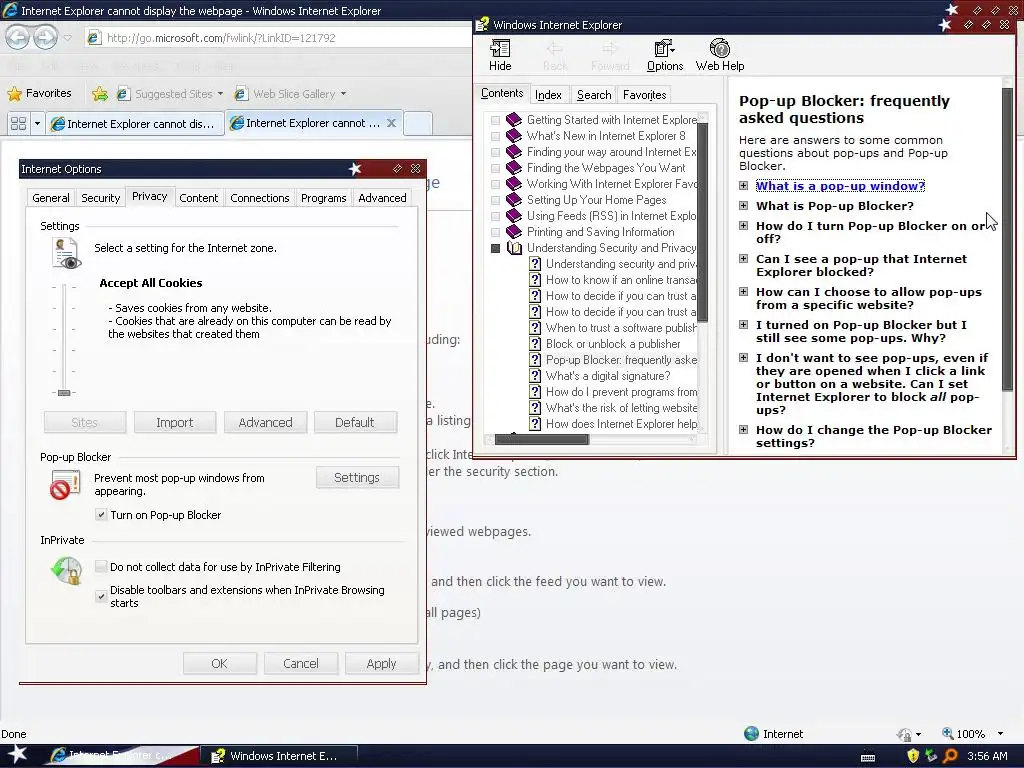Check box beside Using Feeds (RSS)

[x=496, y=216]
